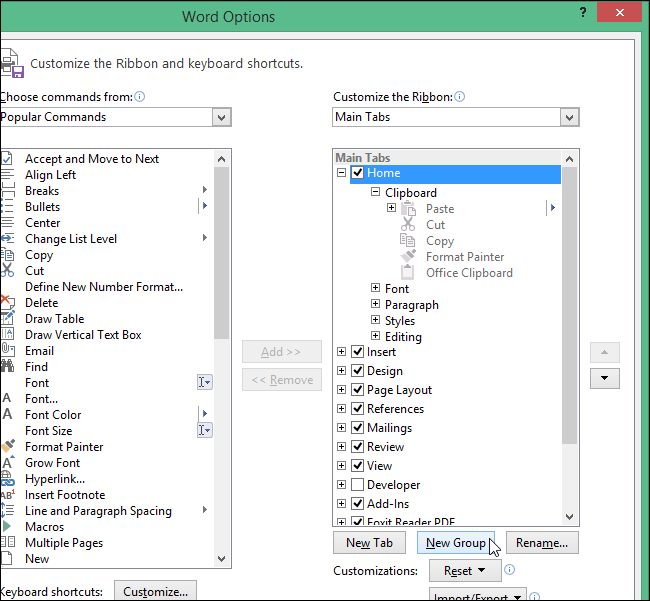Click the ribbon tree scroll down arrow
650x601 pixels.
tap(570, 516)
